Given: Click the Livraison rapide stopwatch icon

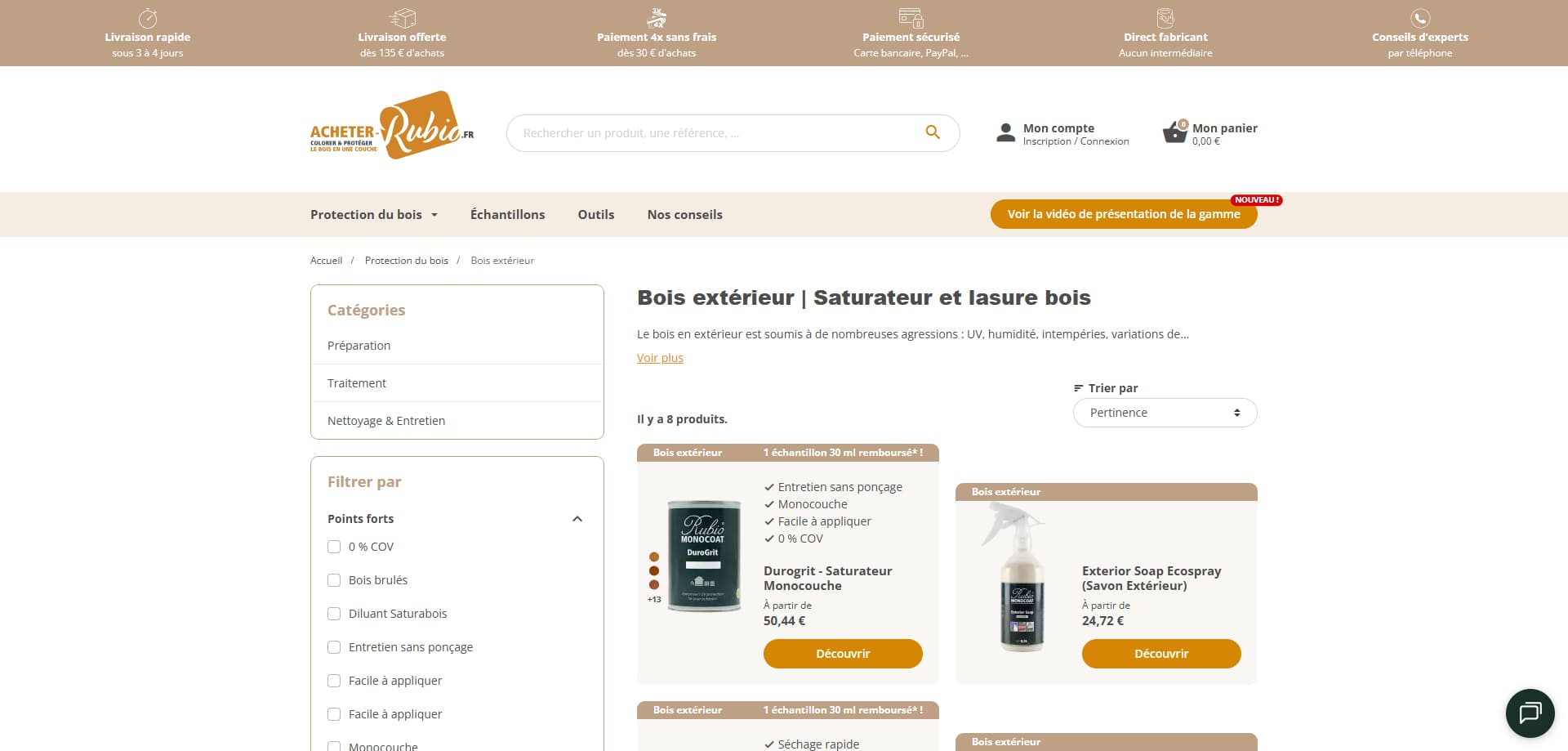Looking at the screenshot, I should tap(148, 18).
